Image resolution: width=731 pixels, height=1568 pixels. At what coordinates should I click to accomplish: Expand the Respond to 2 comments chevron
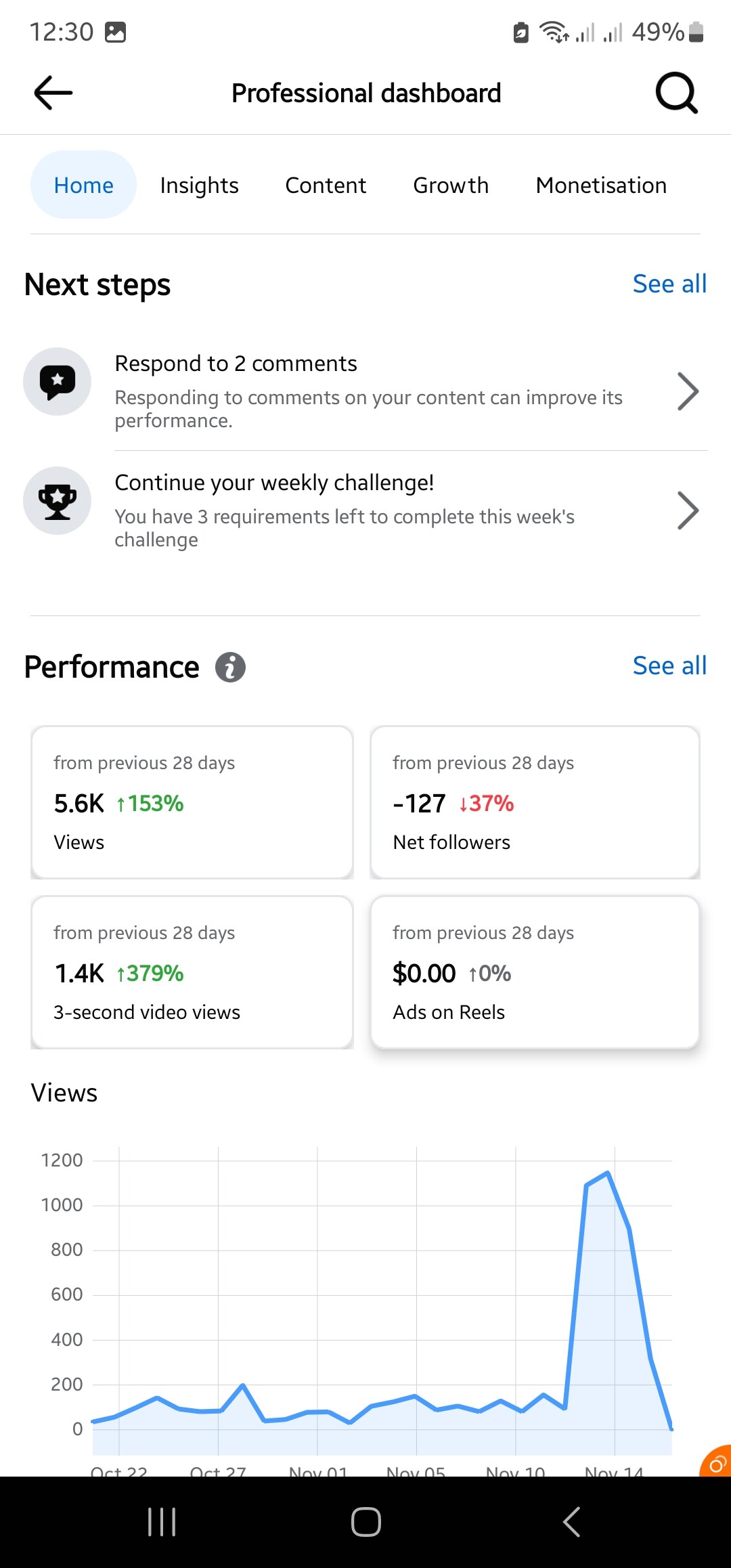[x=688, y=391]
